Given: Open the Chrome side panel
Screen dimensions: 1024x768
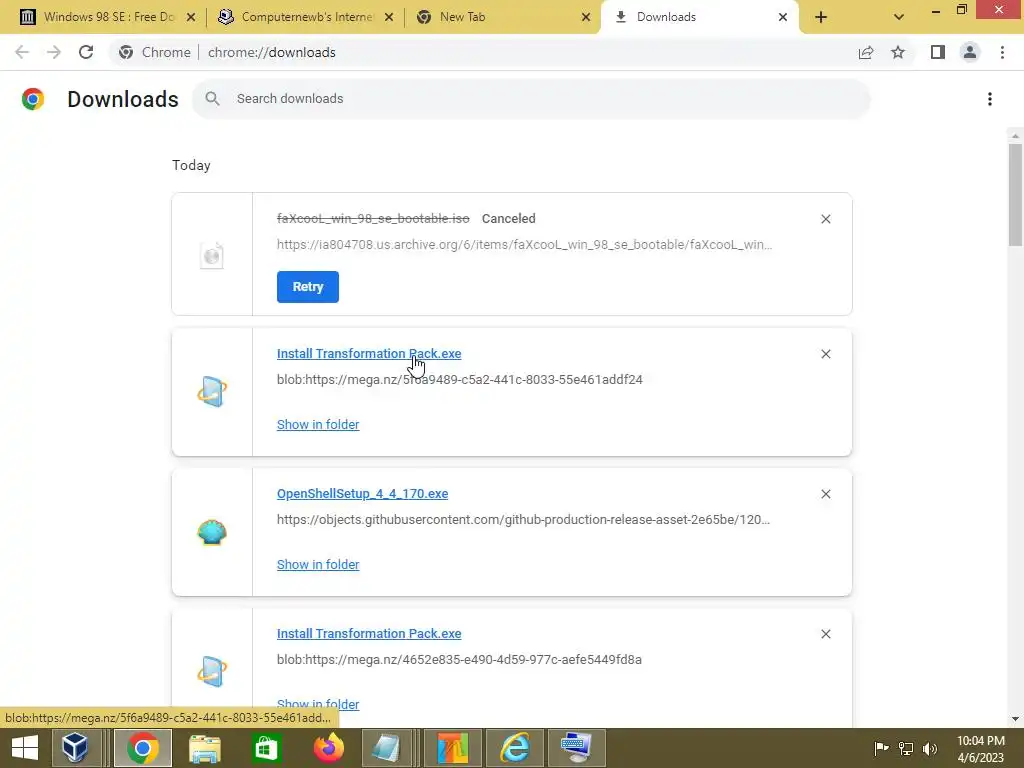Looking at the screenshot, I should tap(938, 52).
